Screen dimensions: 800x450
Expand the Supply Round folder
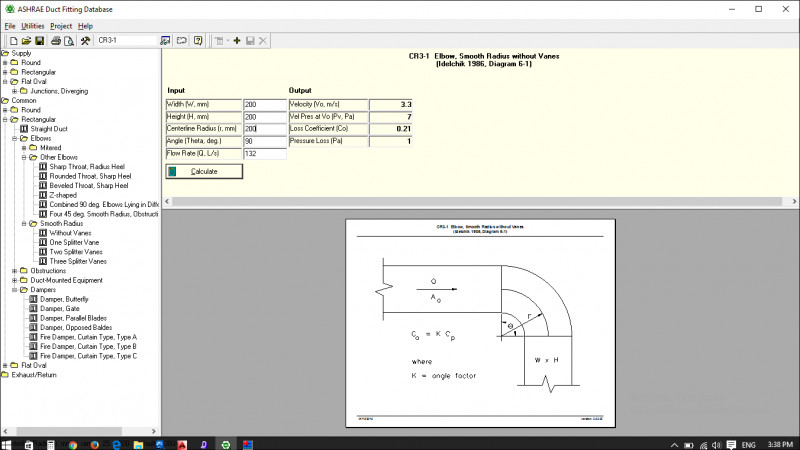coord(5,63)
